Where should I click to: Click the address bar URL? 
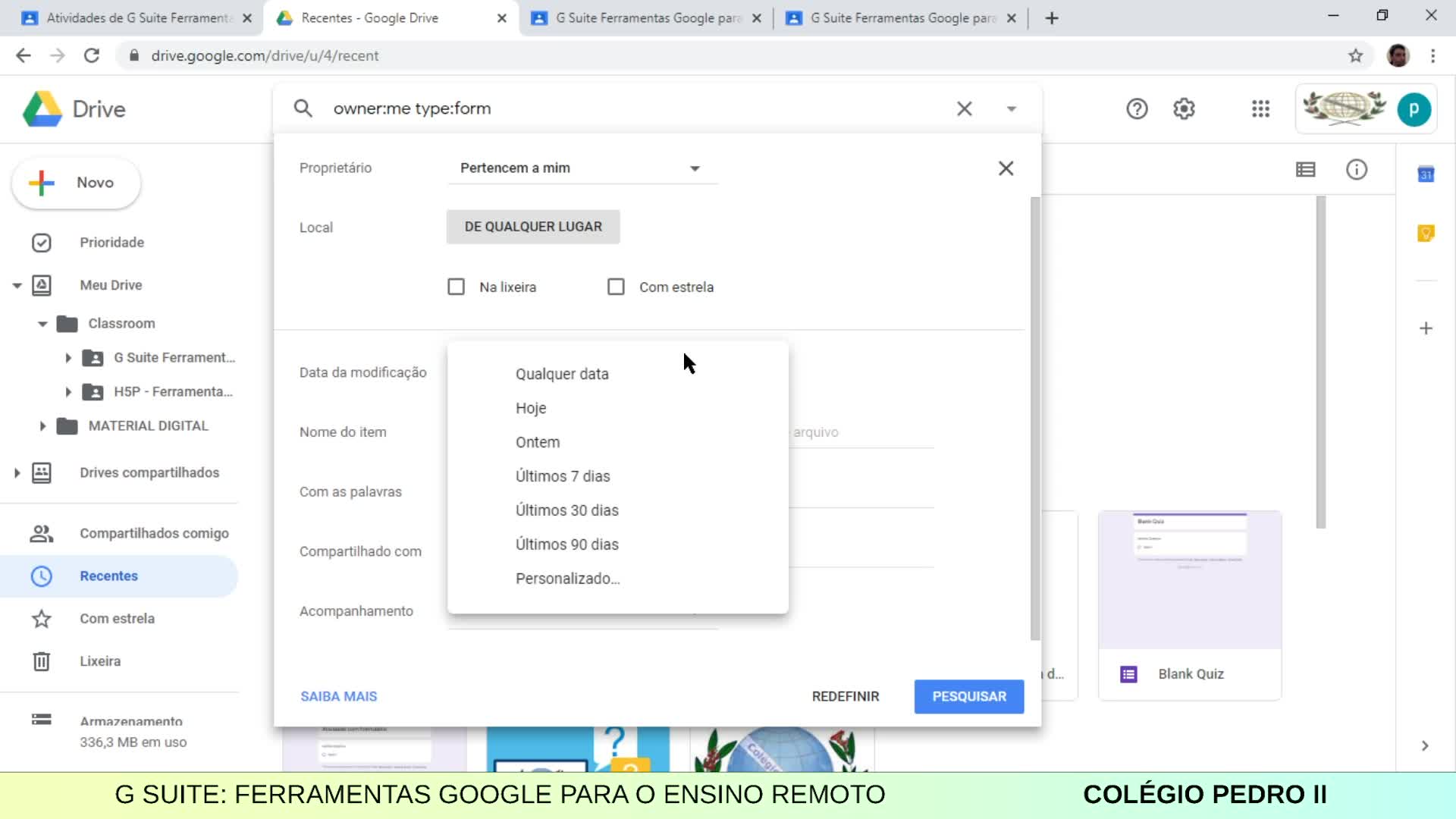[x=265, y=55]
